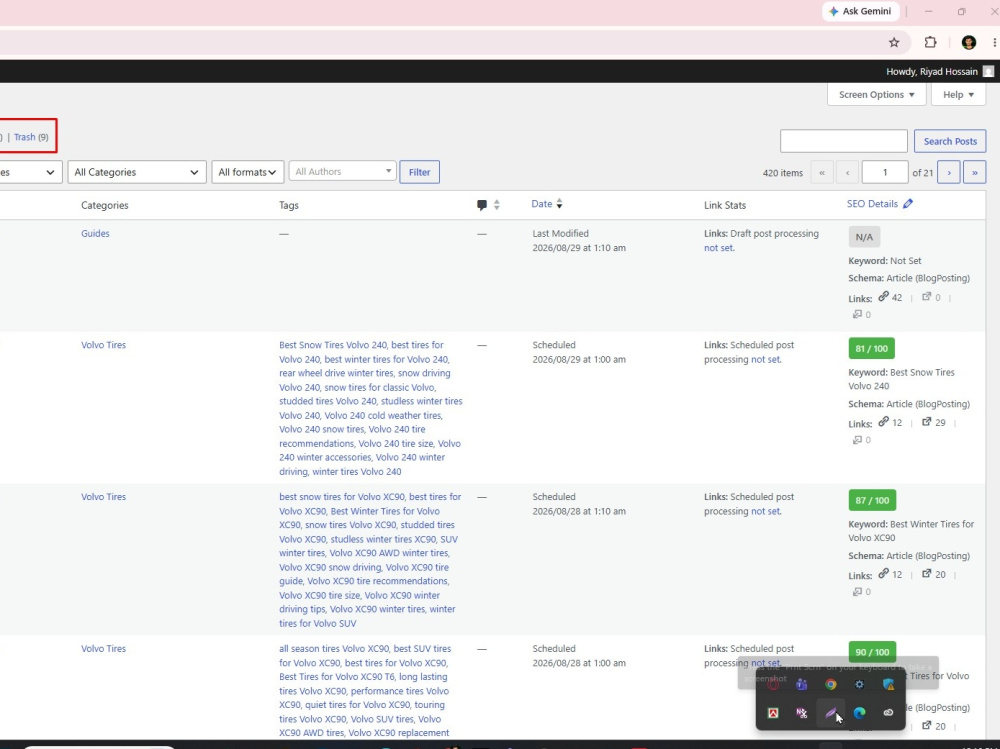
Task: Open the All formats dropdown
Action: pos(247,172)
